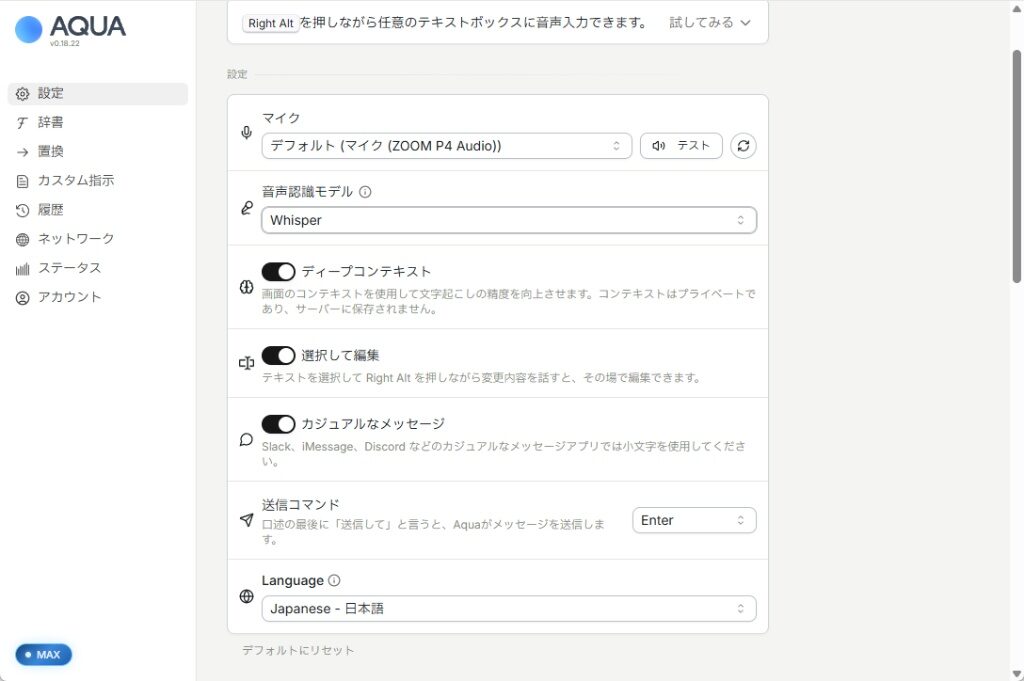
Task: Click the 音声認識モデル info icon
Action: (x=365, y=192)
